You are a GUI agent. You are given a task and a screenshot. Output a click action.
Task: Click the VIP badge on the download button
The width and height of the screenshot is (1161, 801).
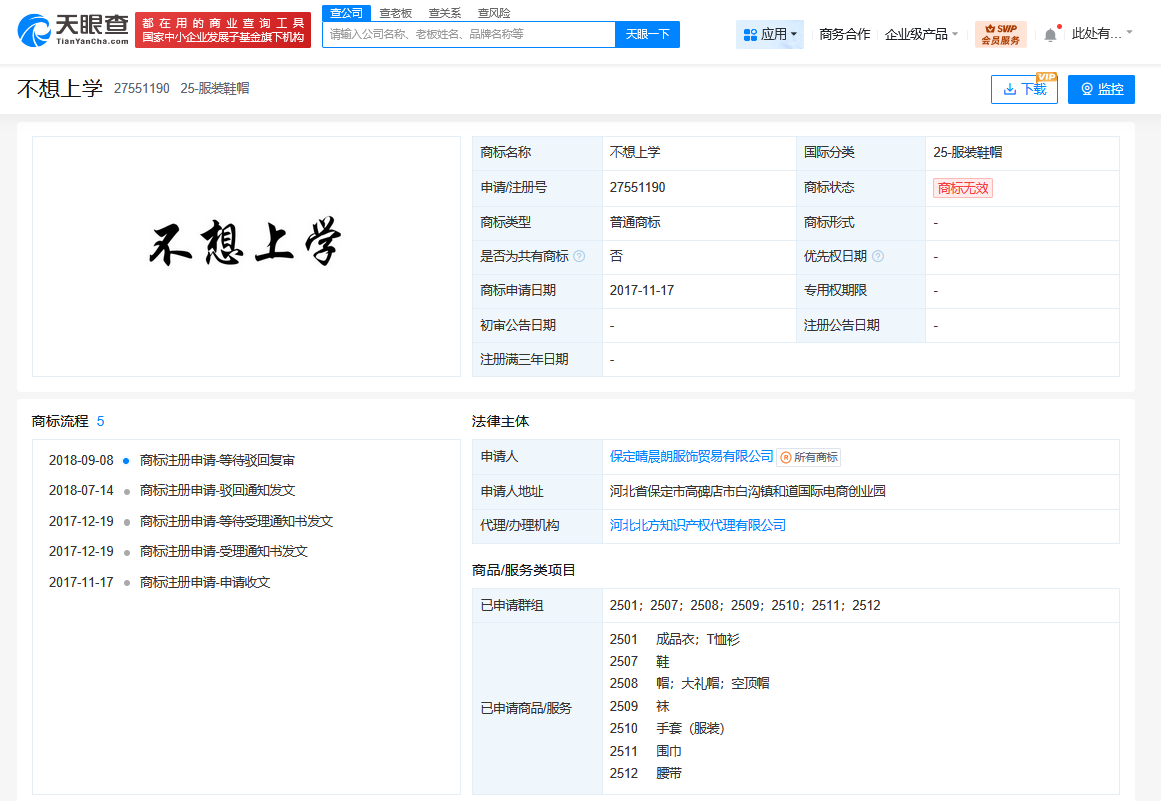click(1045, 76)
